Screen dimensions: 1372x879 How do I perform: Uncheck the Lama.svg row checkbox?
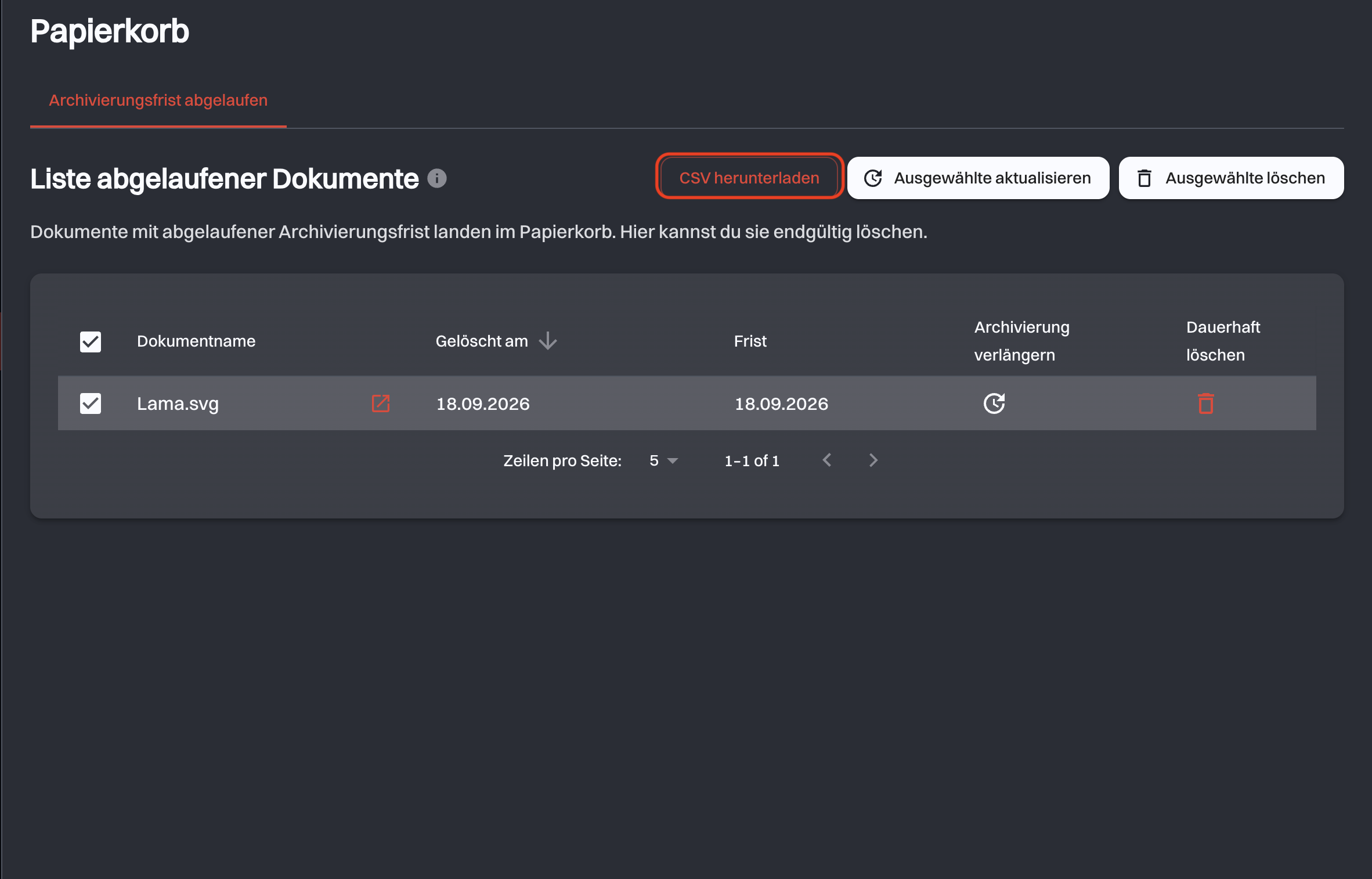click(91, 404)
